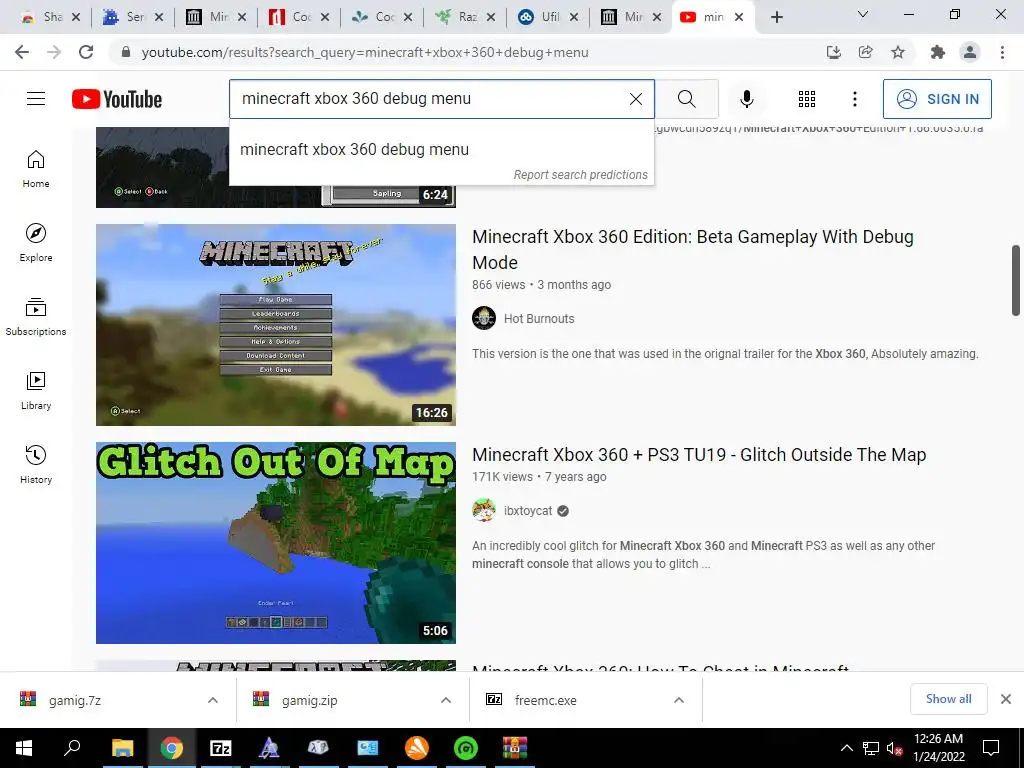Switch to the 'Raz' tab

click(x=458, y=17)
